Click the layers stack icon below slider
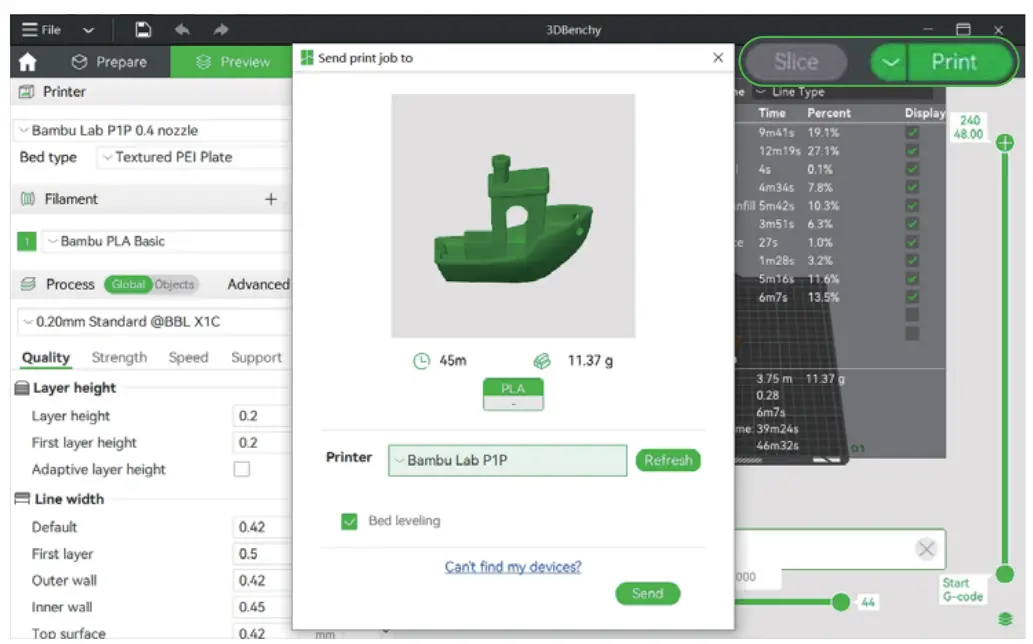 [x=1005, y=619]
